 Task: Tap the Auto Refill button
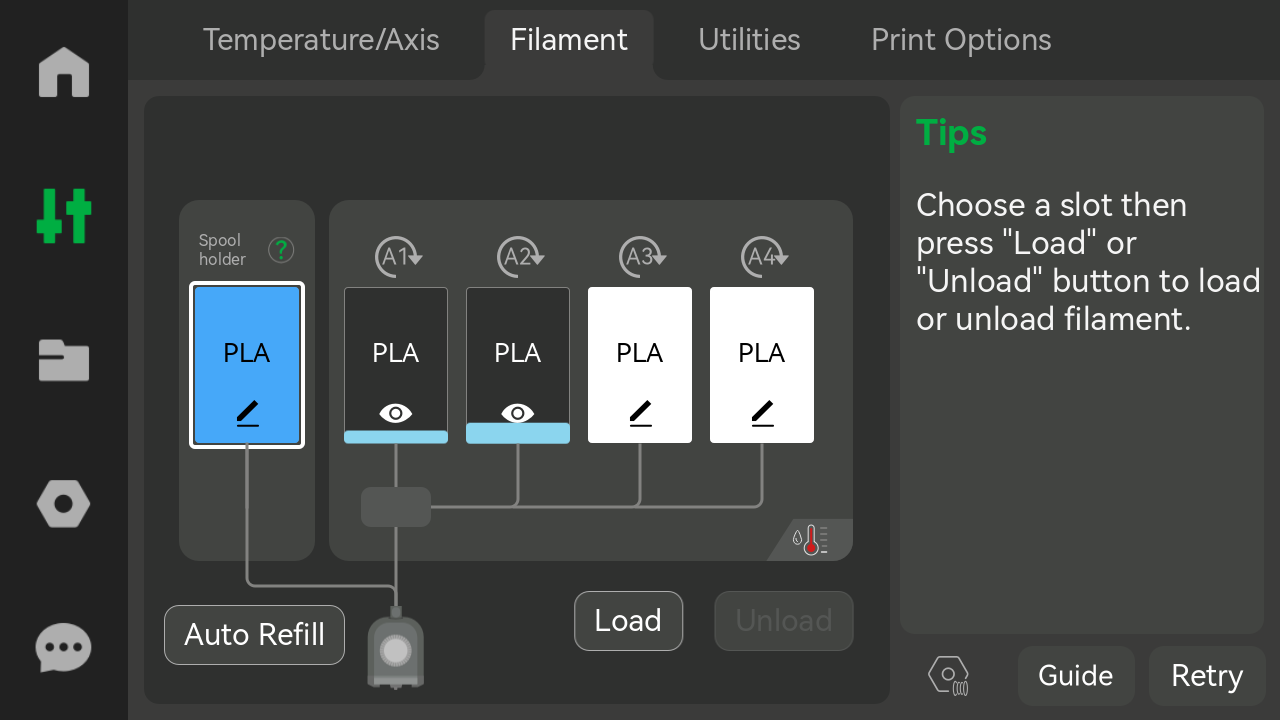(x=254, y=635)
